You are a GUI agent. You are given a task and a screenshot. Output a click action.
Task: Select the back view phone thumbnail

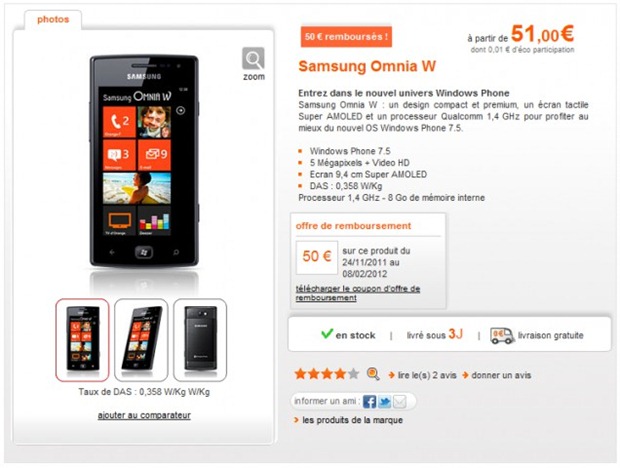[x=200, y=340]
